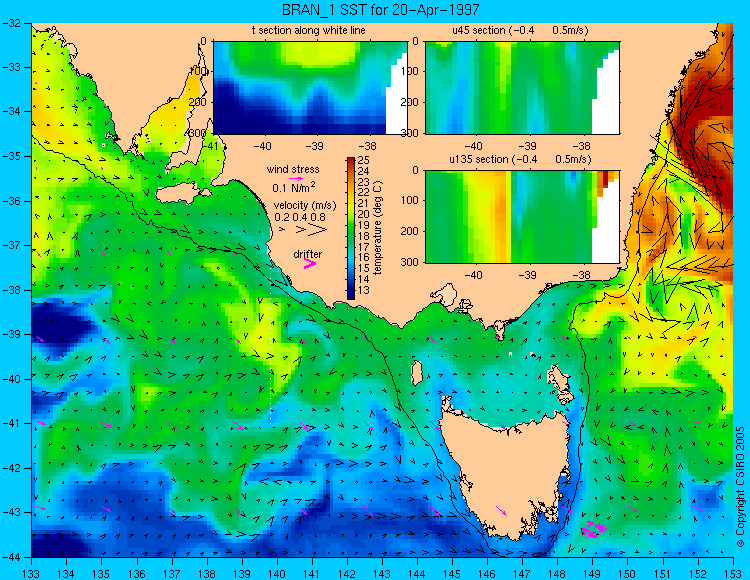
Task: Click longitude axis label 133
Action: pyautogui.click(x=31, y=573)
